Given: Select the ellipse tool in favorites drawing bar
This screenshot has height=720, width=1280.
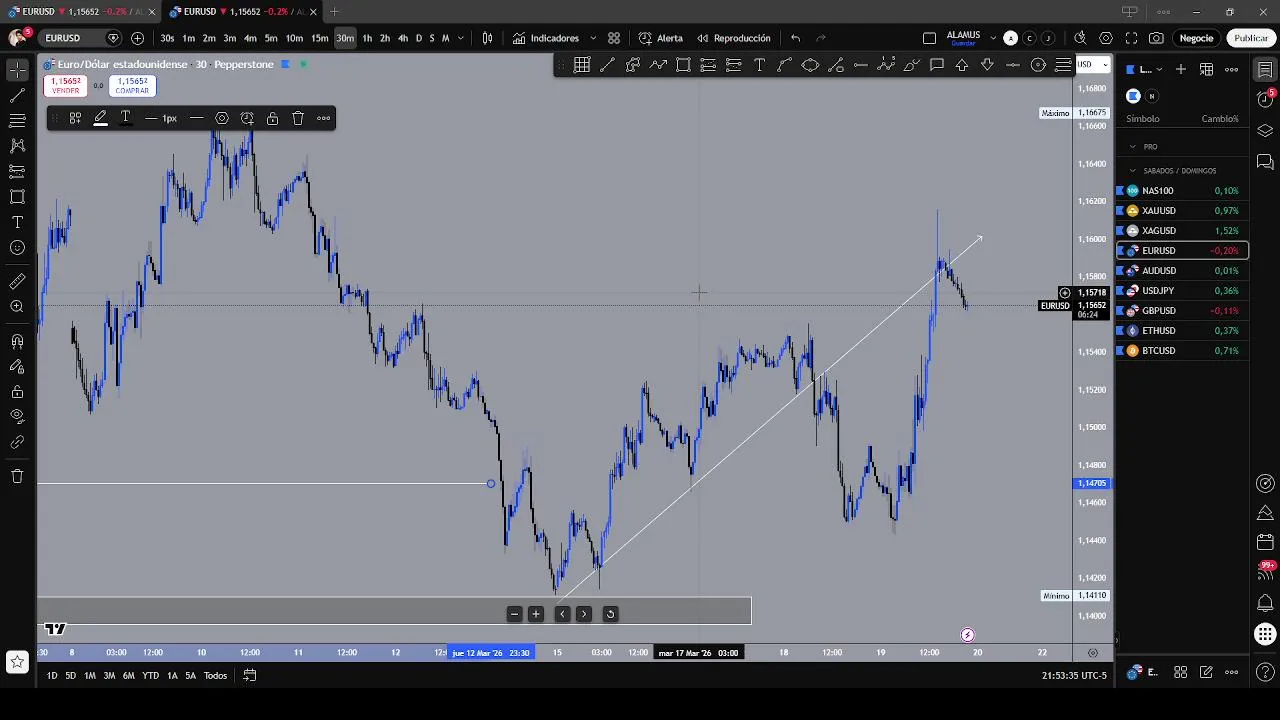Looking at the screenshot, I should (810, 65).
